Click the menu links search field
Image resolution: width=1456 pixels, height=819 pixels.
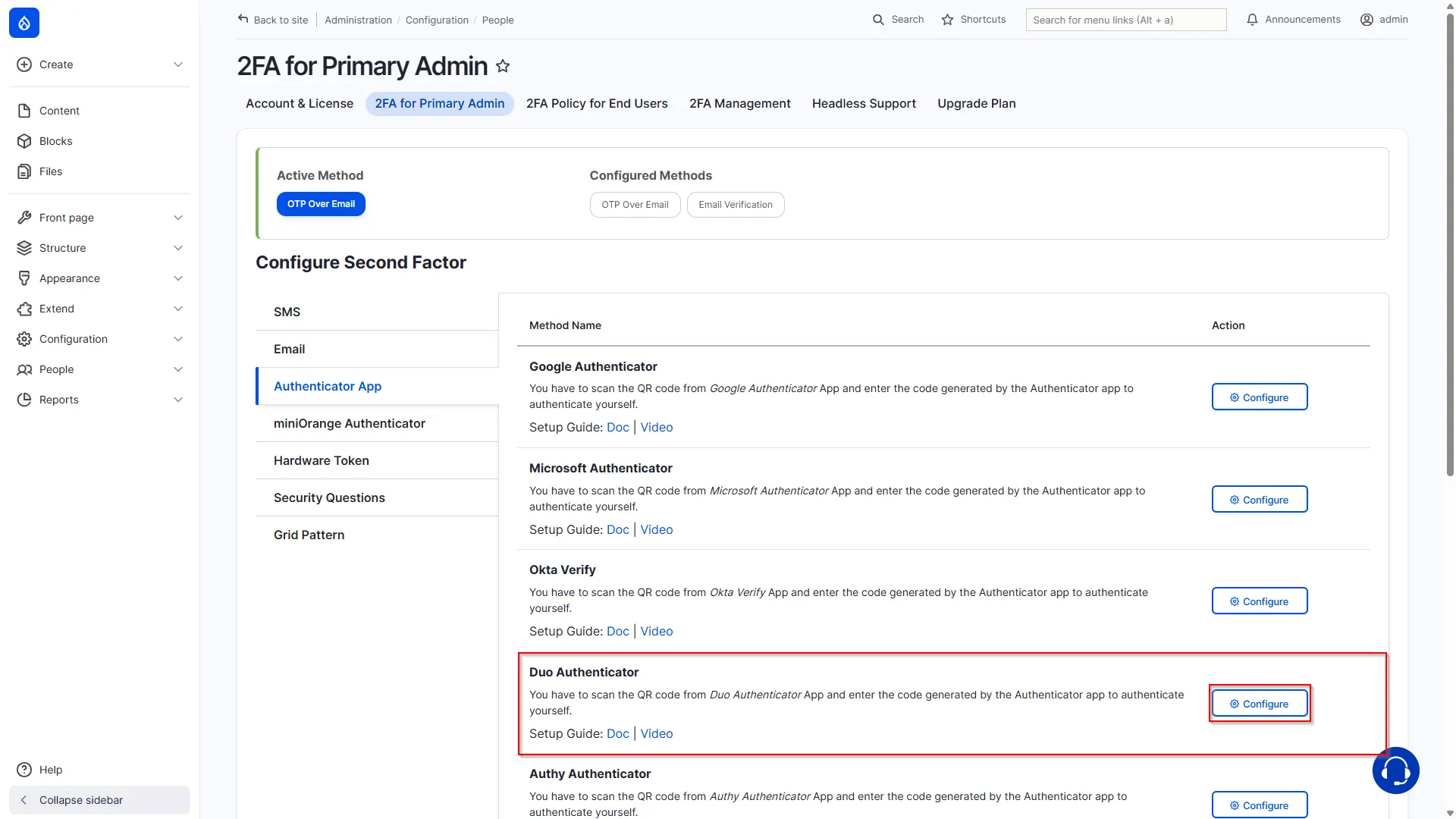[1125, 20]
